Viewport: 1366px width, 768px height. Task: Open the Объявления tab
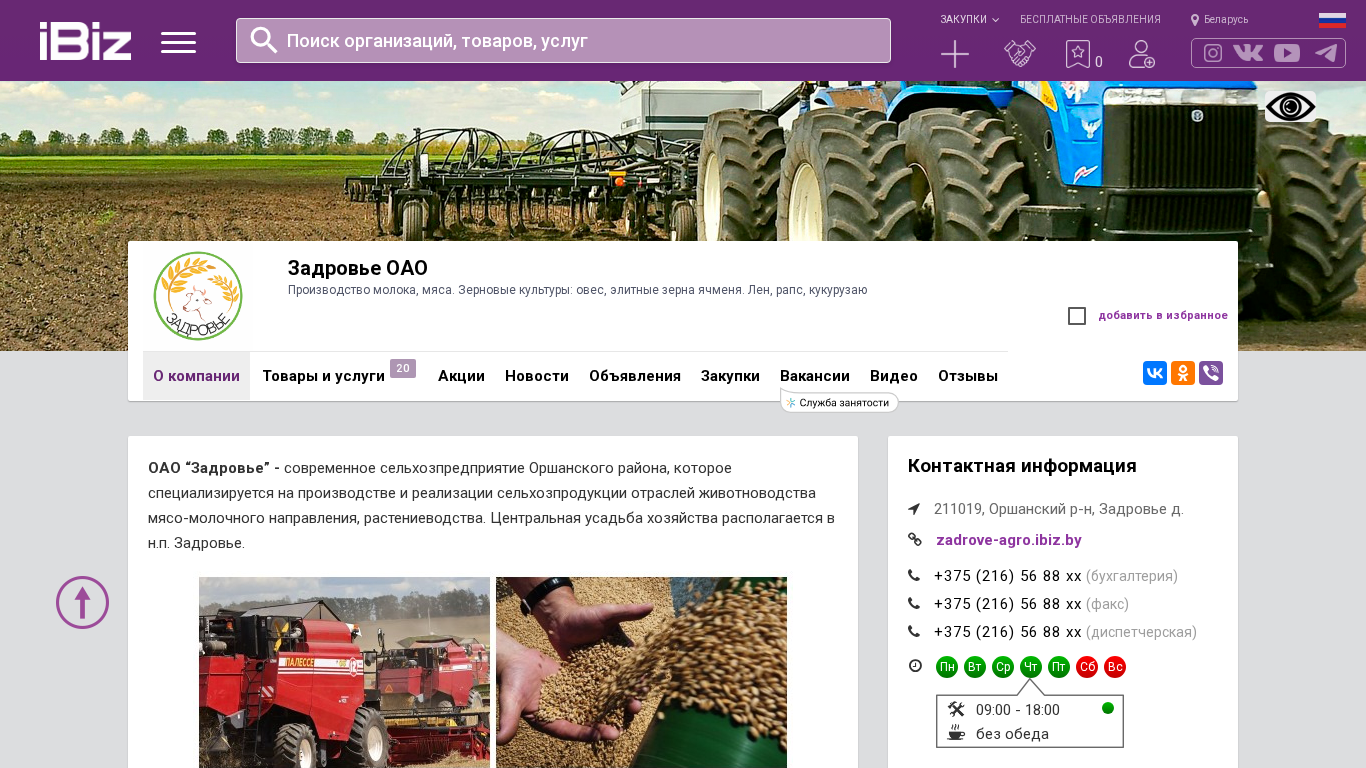point(635,376)
